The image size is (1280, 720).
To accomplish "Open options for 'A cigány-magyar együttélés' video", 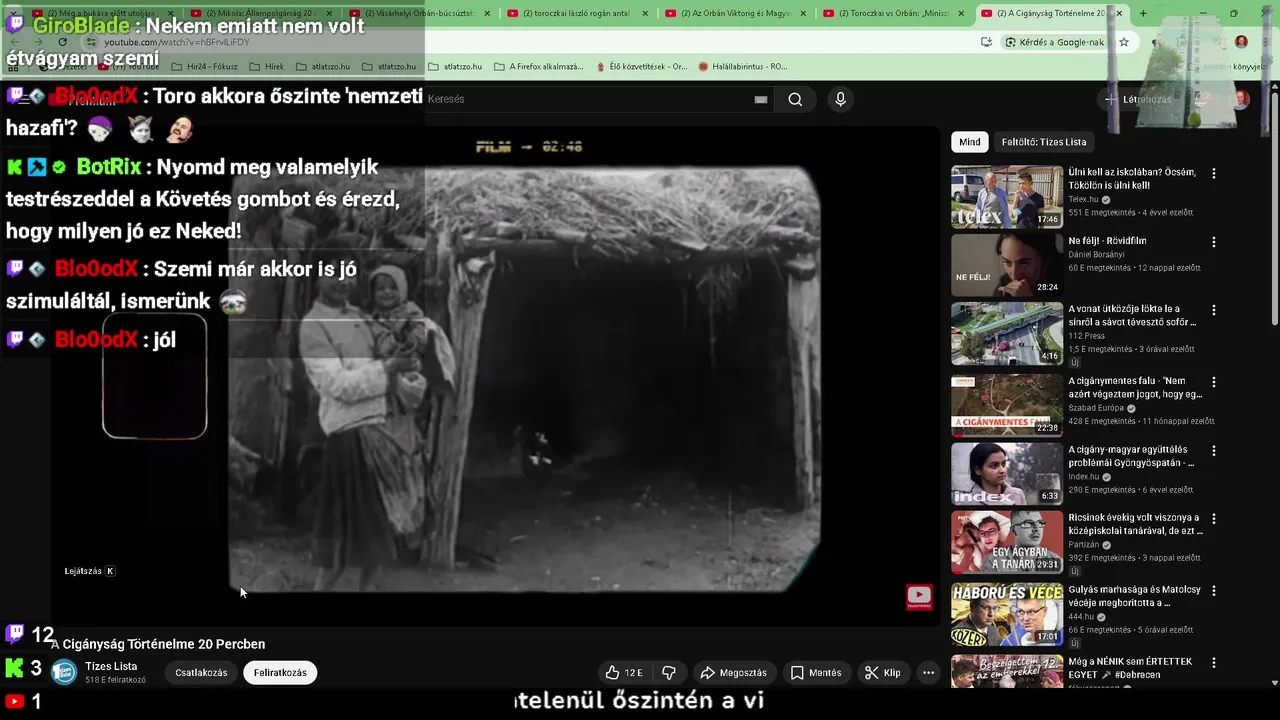I will tap(1214, 451).
